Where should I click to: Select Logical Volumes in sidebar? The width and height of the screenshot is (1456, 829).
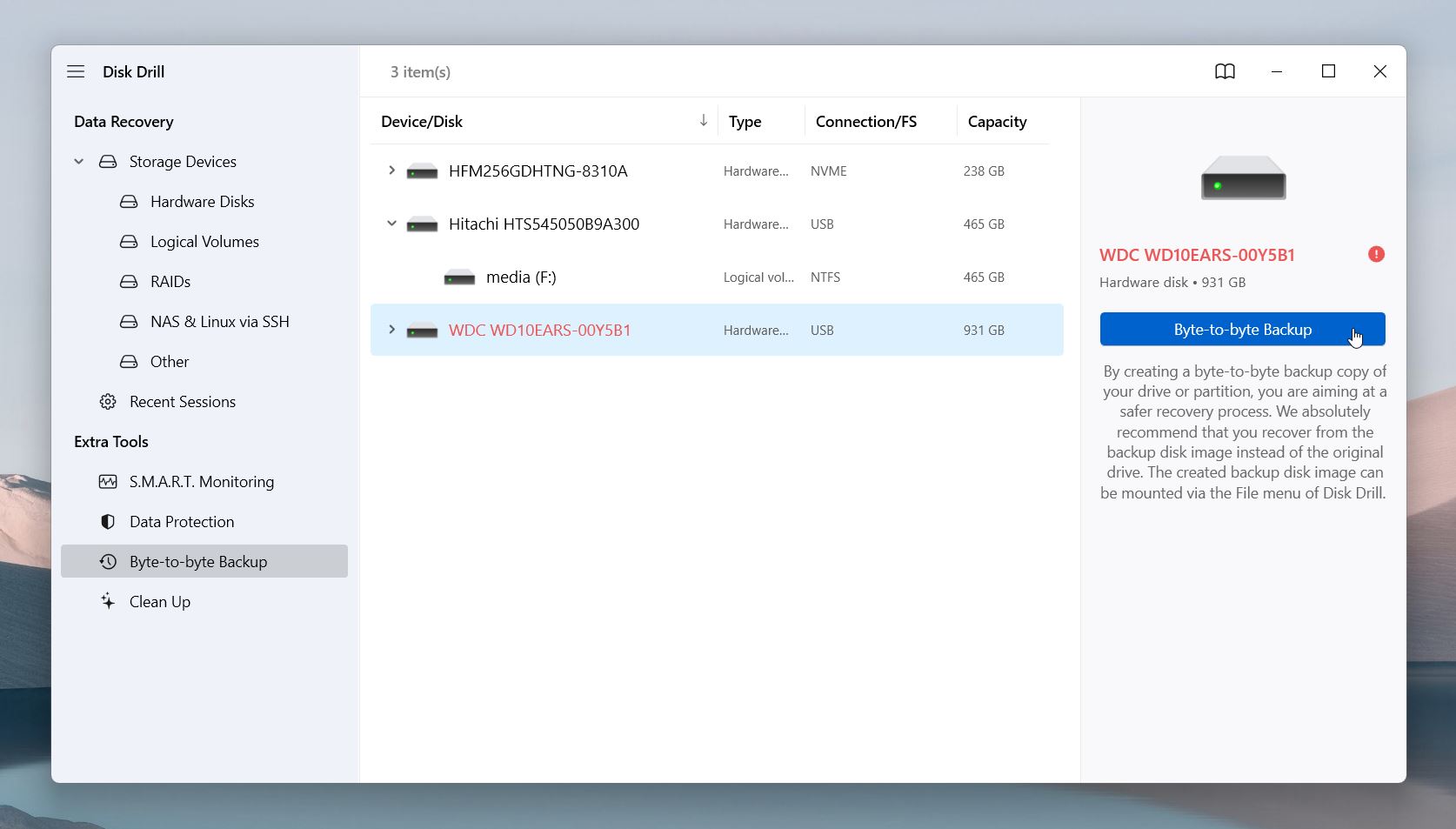coord(204,242)
